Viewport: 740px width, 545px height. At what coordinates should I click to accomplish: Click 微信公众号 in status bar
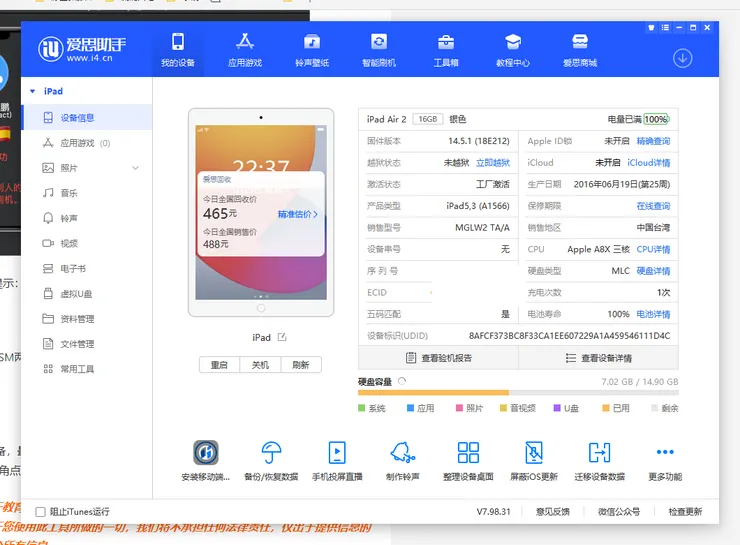click(x=619, y=511)
